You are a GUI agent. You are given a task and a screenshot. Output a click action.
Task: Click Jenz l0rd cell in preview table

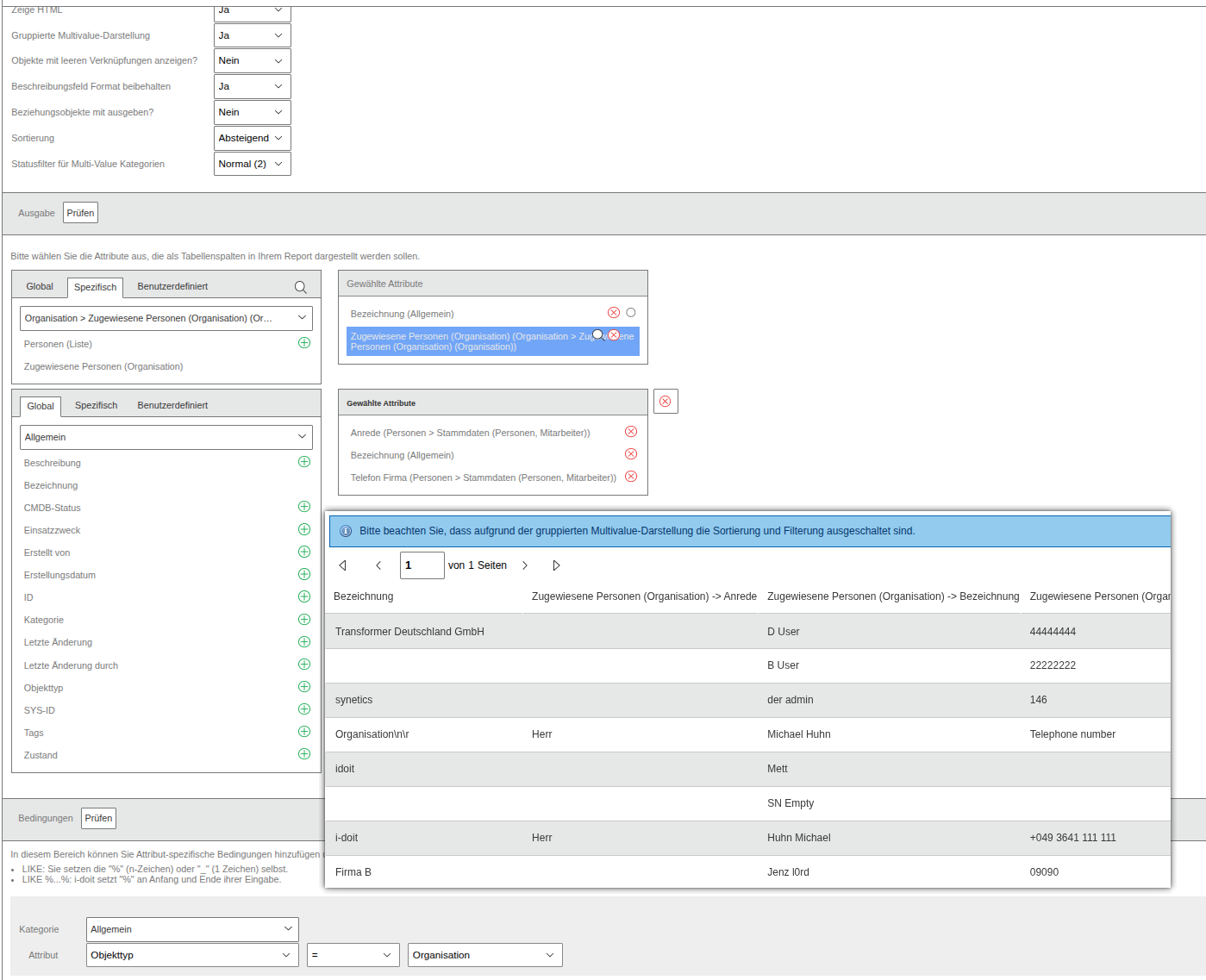click(x=788, y=872)
